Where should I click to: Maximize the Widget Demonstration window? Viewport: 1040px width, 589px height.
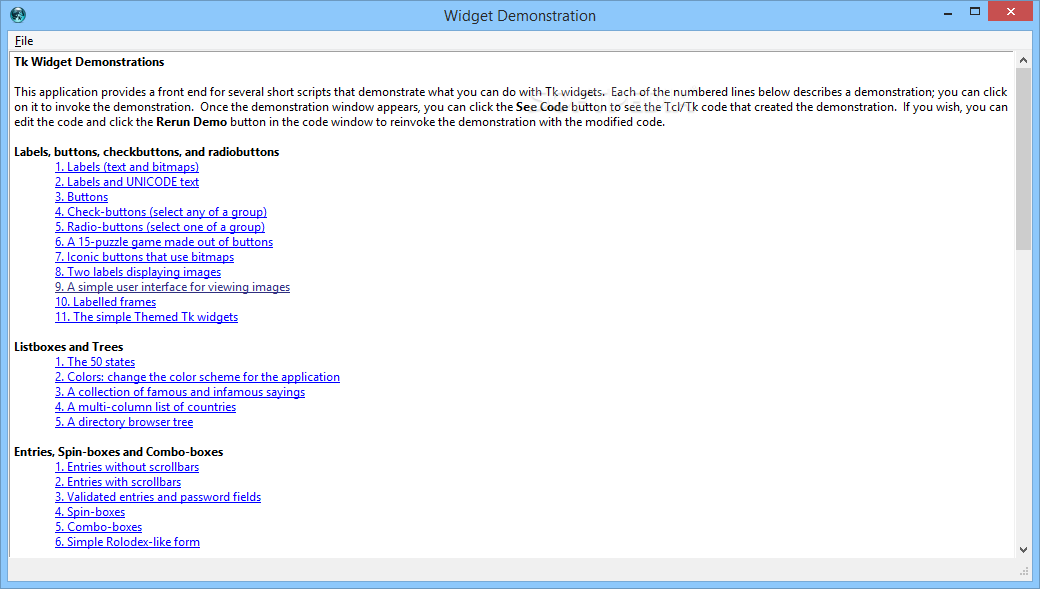tap(974, 11)
